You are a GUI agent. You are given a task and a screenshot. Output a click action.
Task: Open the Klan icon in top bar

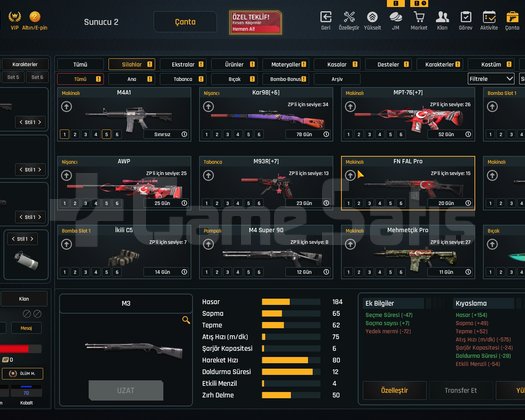click(x=442, y=17)
